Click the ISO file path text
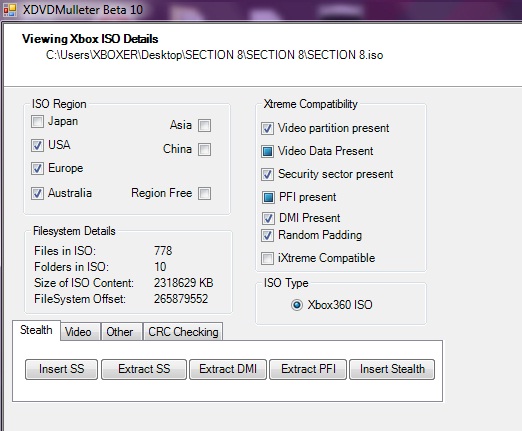 (214, 55)
